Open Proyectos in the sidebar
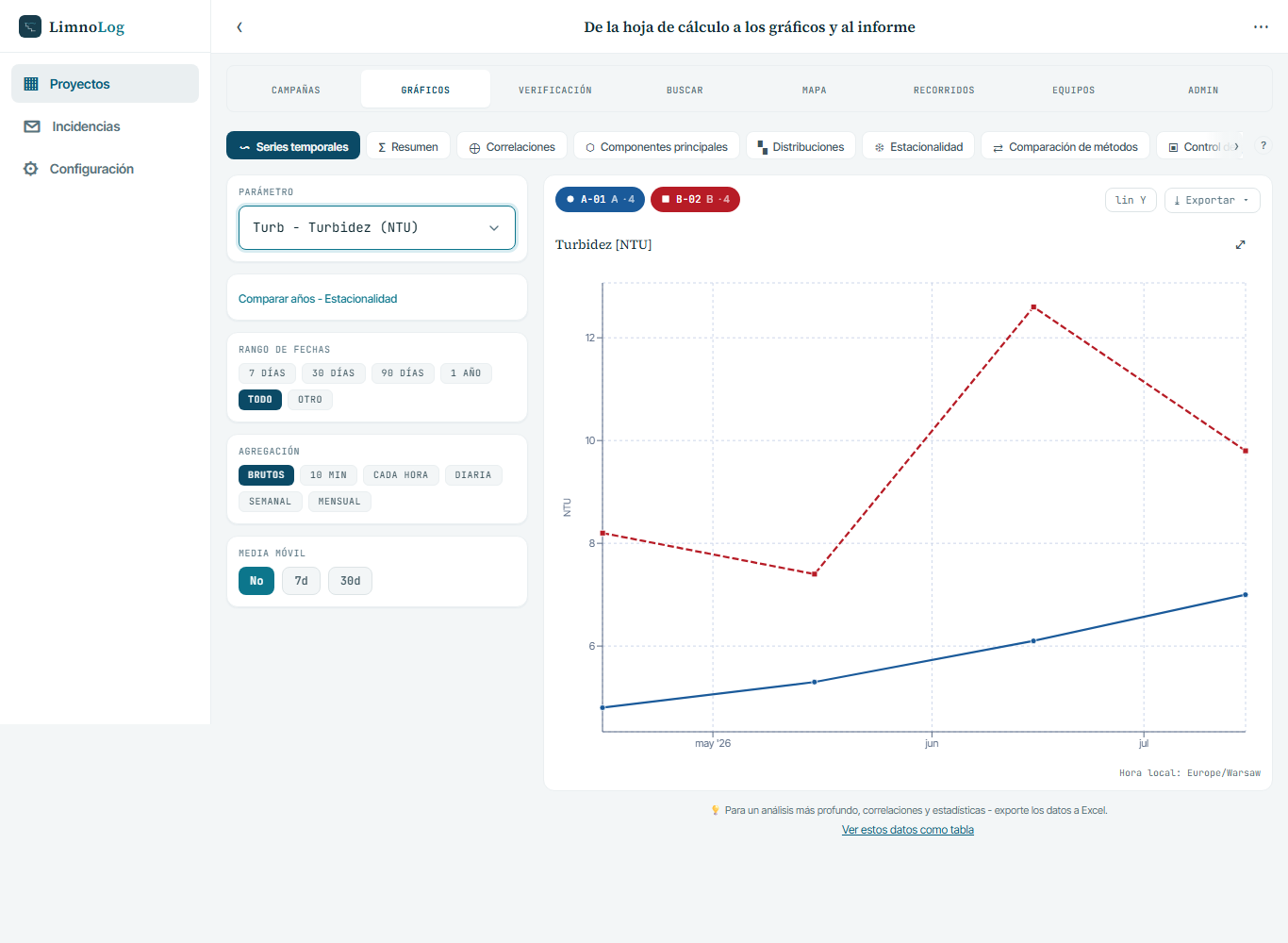 (105, 84)
